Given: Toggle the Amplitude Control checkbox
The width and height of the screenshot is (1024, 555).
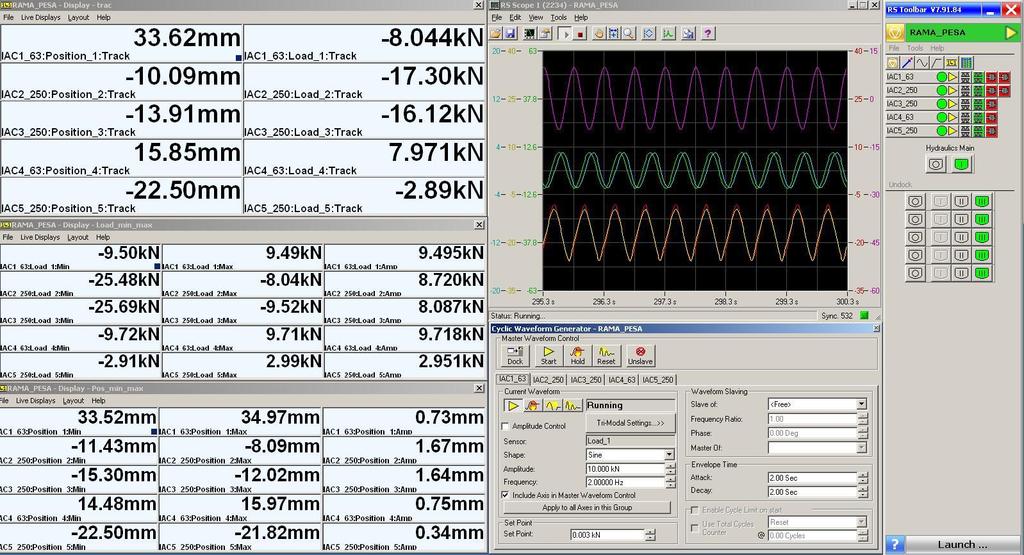Looking at the screenshot, I should 505,426.
